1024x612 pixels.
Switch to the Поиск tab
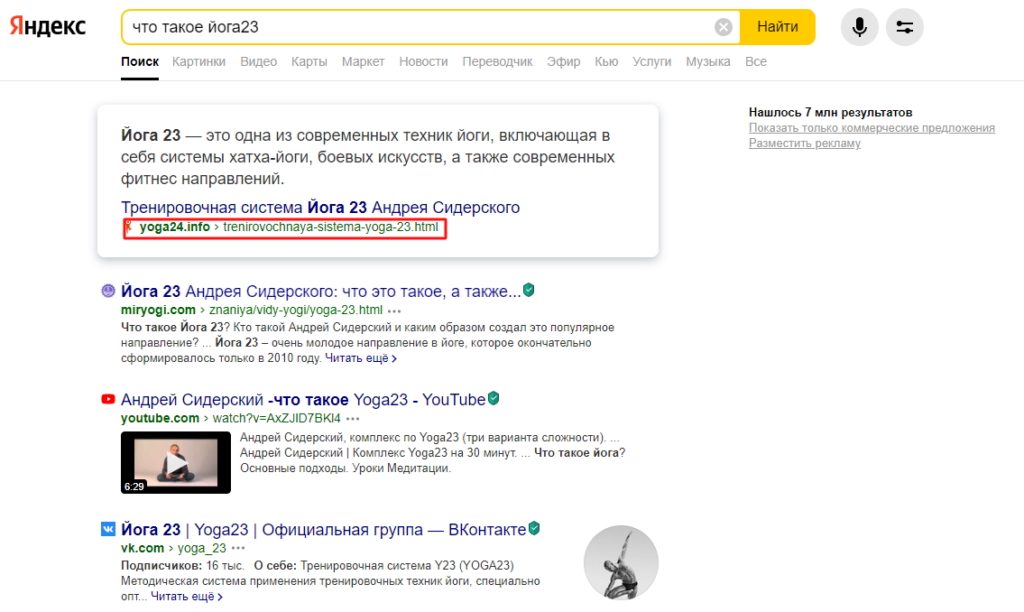pyautogui.click(x=140, y=61)
